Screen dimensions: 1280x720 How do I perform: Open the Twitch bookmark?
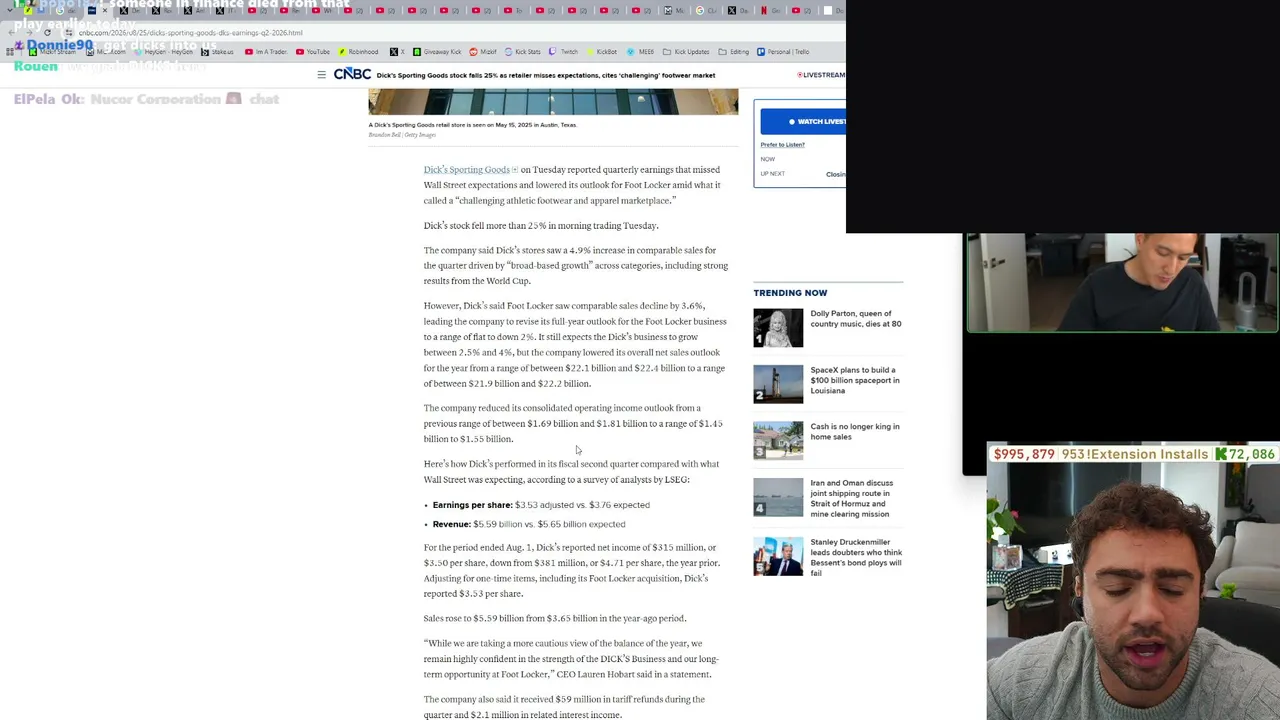click(563, 52)
